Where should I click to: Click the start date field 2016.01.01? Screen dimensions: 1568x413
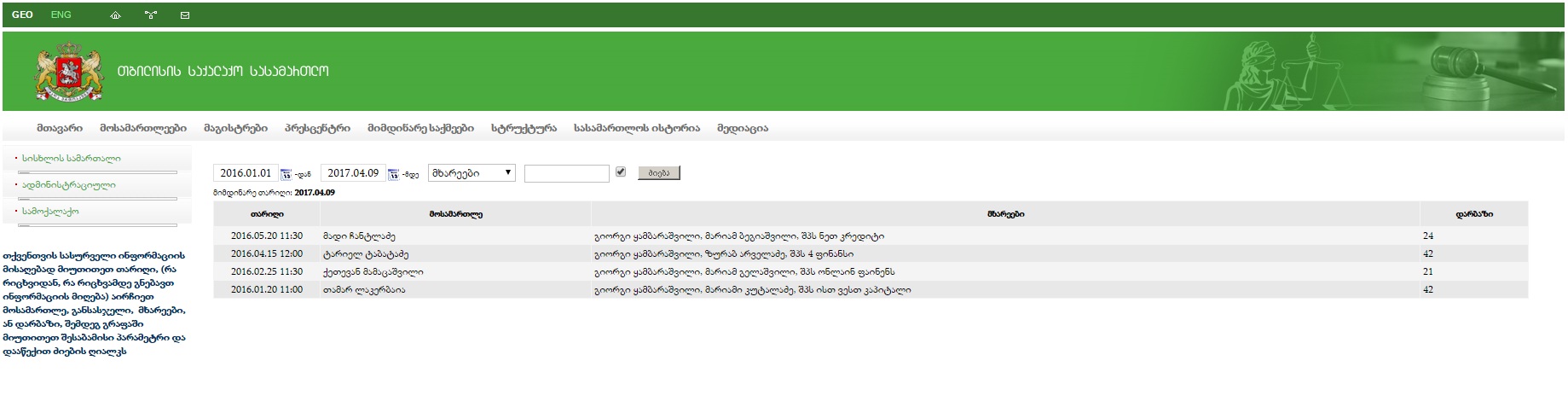coord(246,173)
